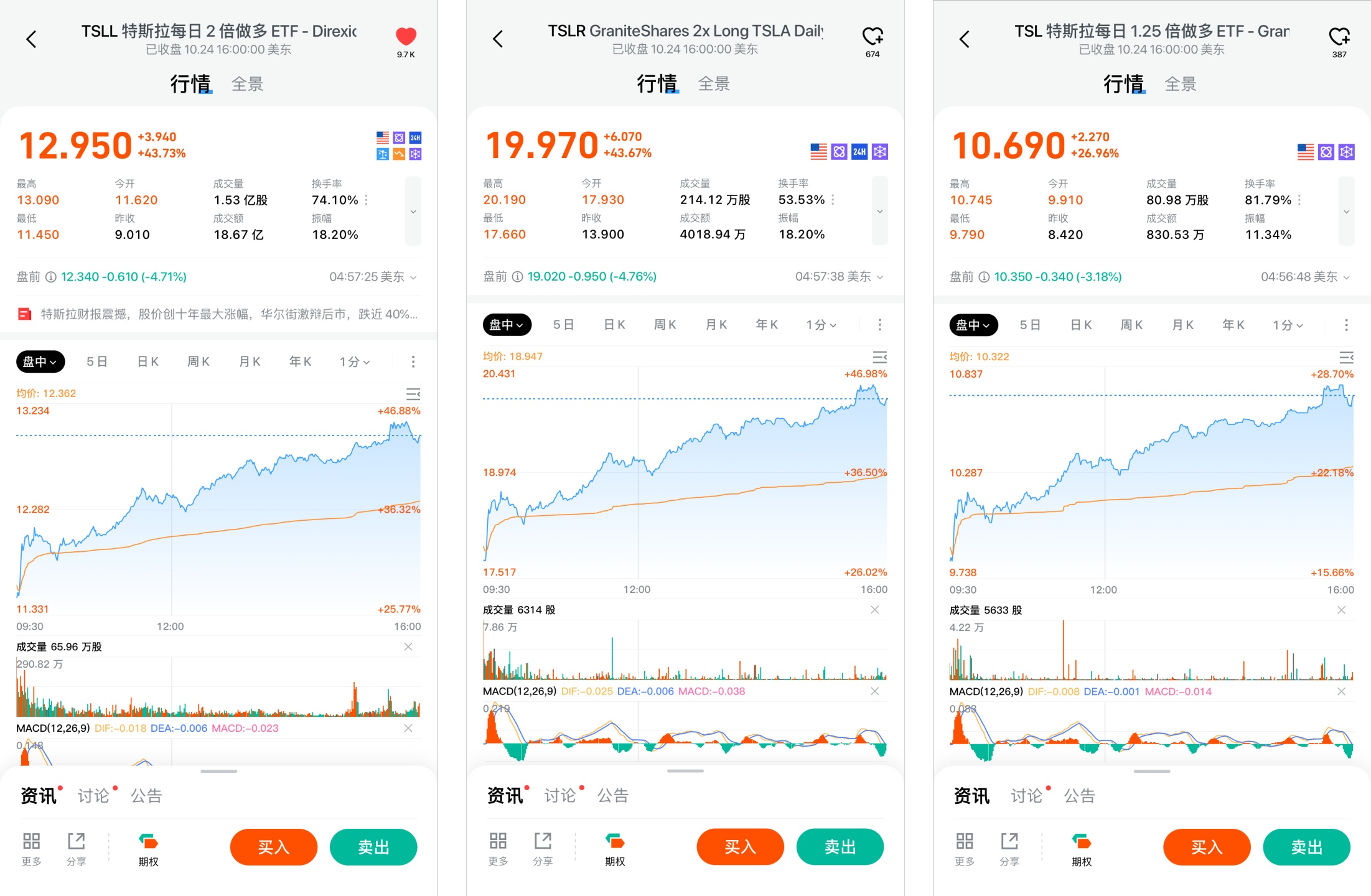Open three-dot chart menu in the TSLL panel
The width and height of the screenshot is (1371, 896).
[413, 362]
